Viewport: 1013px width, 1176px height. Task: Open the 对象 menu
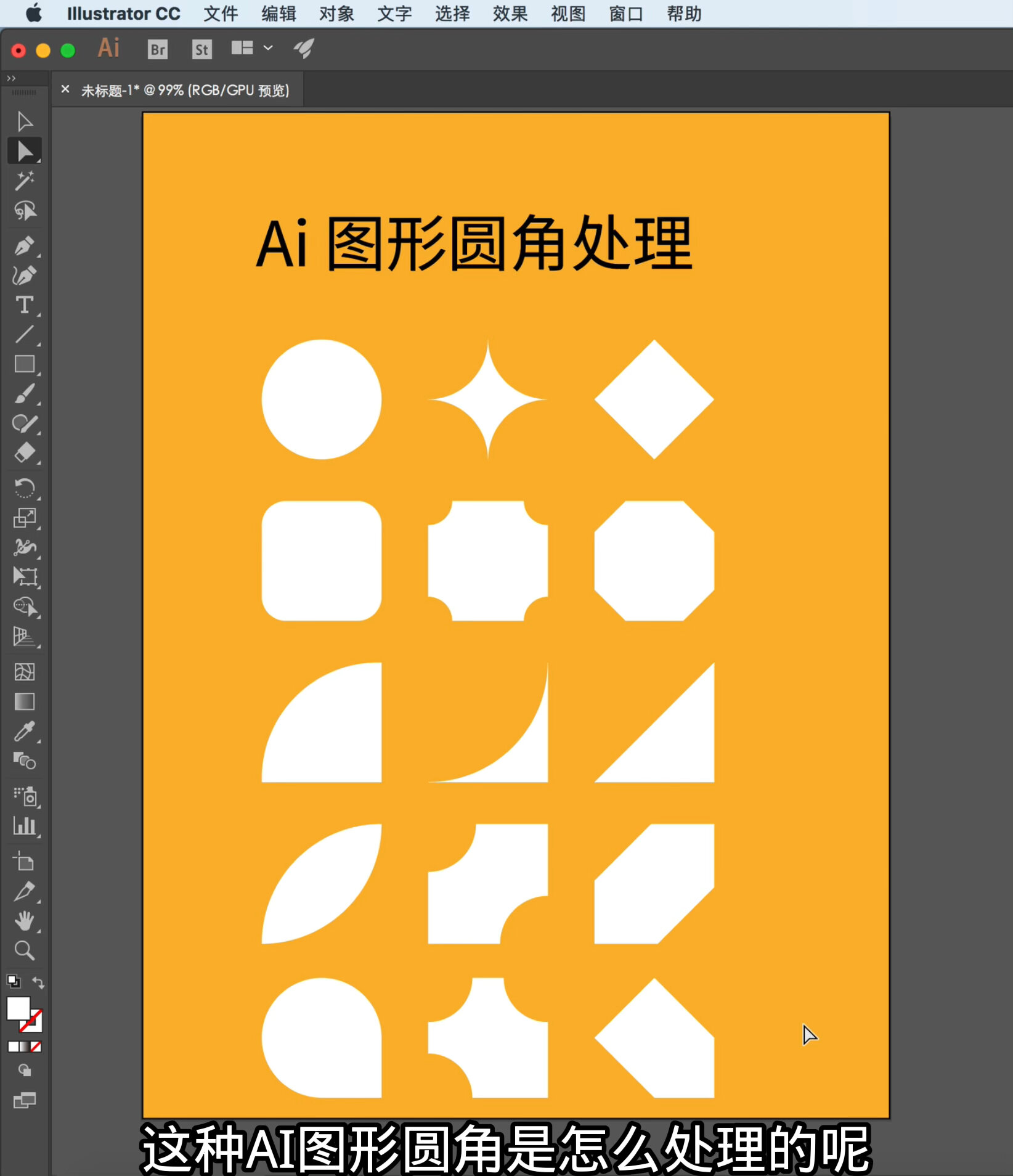tap(336, 14)
